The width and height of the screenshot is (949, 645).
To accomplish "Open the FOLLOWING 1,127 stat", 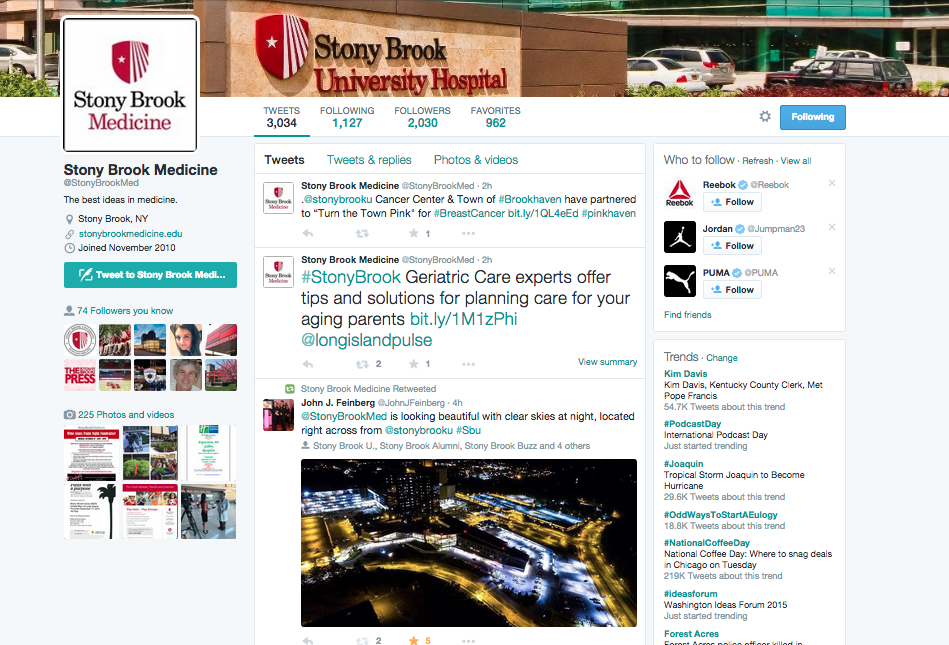I will click(x=347, y=117).
